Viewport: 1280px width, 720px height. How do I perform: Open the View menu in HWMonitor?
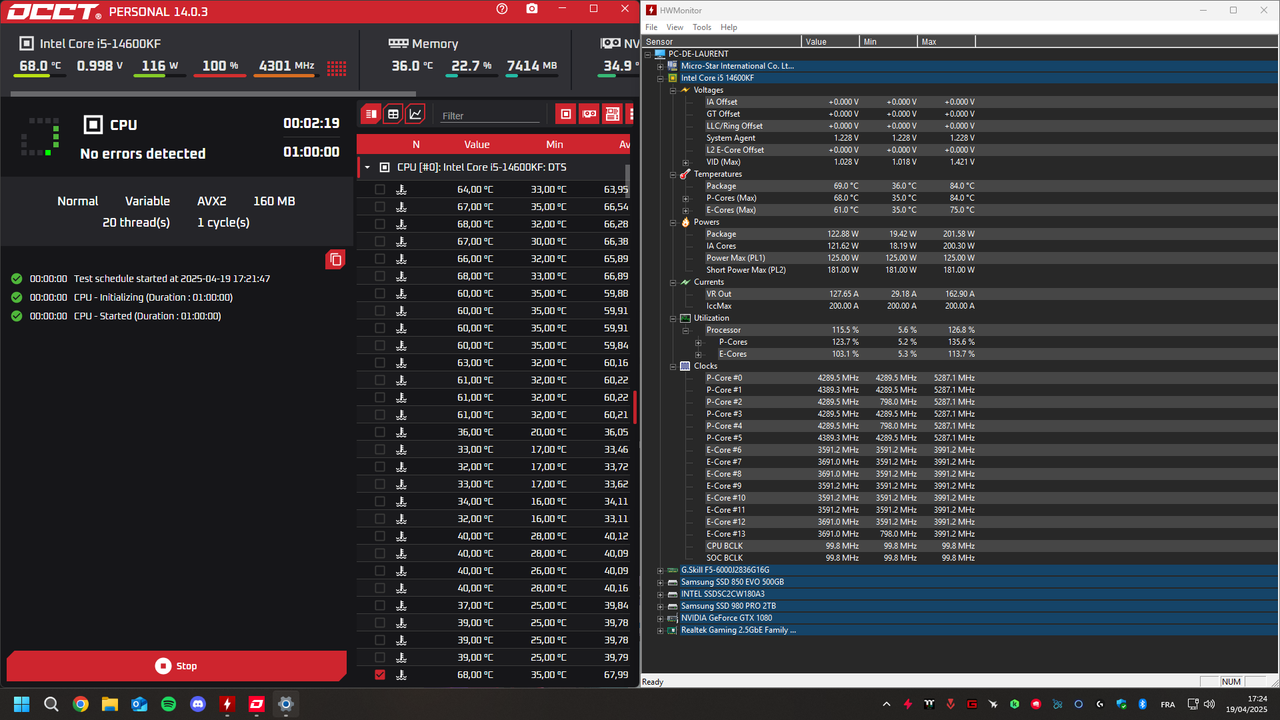point(675,27)
